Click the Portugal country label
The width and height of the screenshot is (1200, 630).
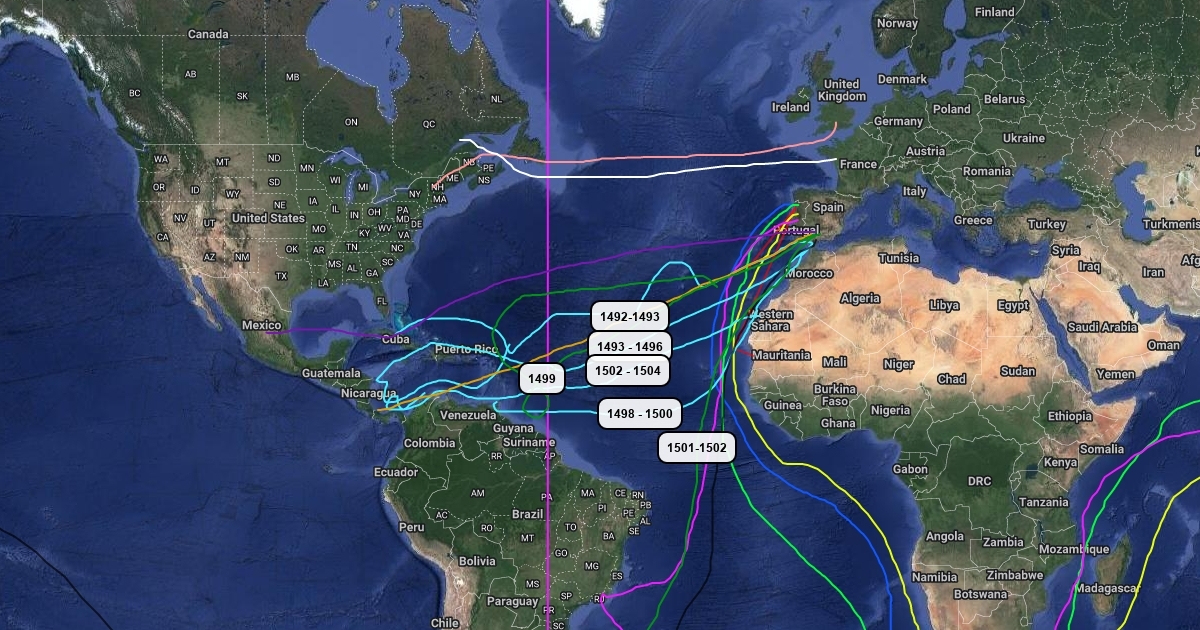pos(799,229)
